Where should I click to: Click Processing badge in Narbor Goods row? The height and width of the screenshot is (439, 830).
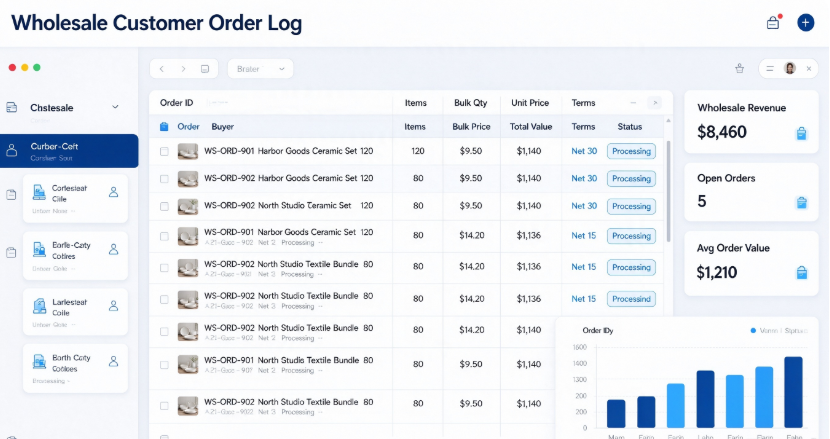point(631,236)
